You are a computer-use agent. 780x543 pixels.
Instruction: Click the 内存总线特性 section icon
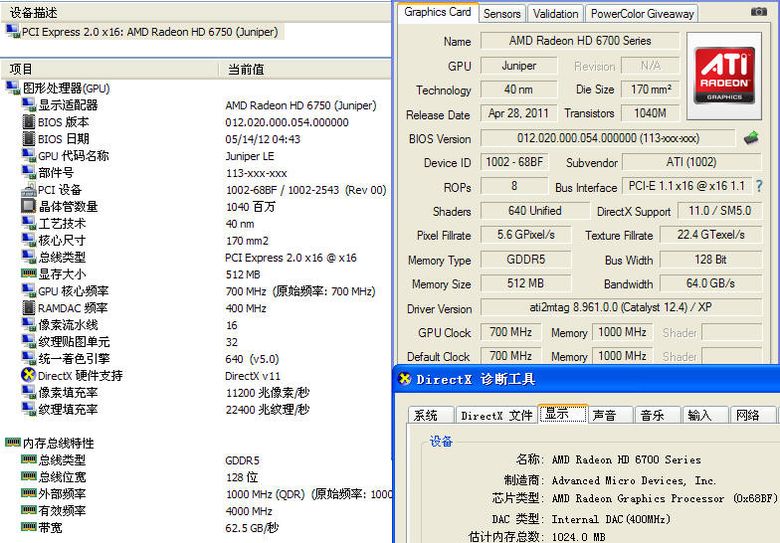[12, 442]
